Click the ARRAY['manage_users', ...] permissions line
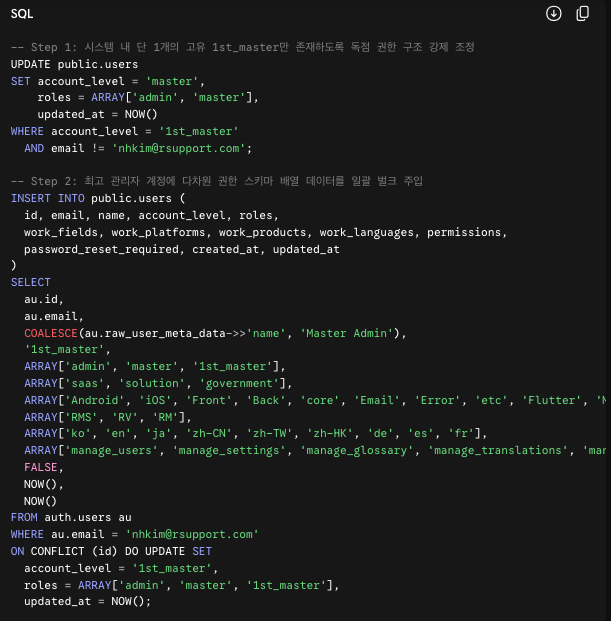Image resolution: width=611 pixels, height=621 pixels. pos(315,451)
